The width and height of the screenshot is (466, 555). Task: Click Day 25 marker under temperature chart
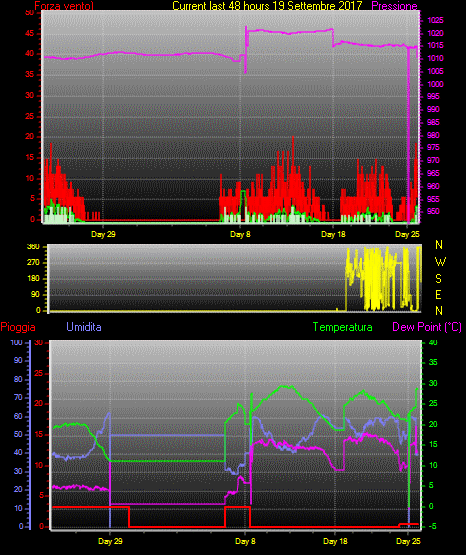[408, 541]
